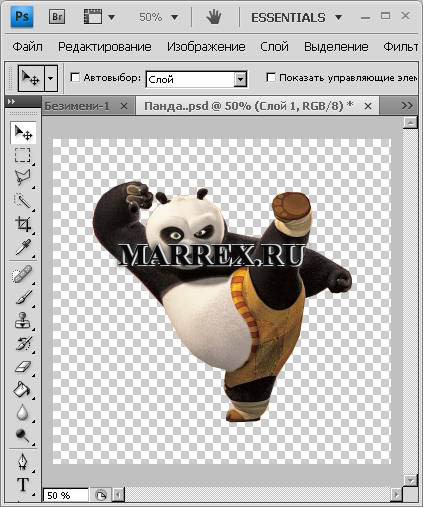Open the ESSENTIALS workspace dropdown
This screenshot has width=423, height=507.
click(x=296, y=17)
